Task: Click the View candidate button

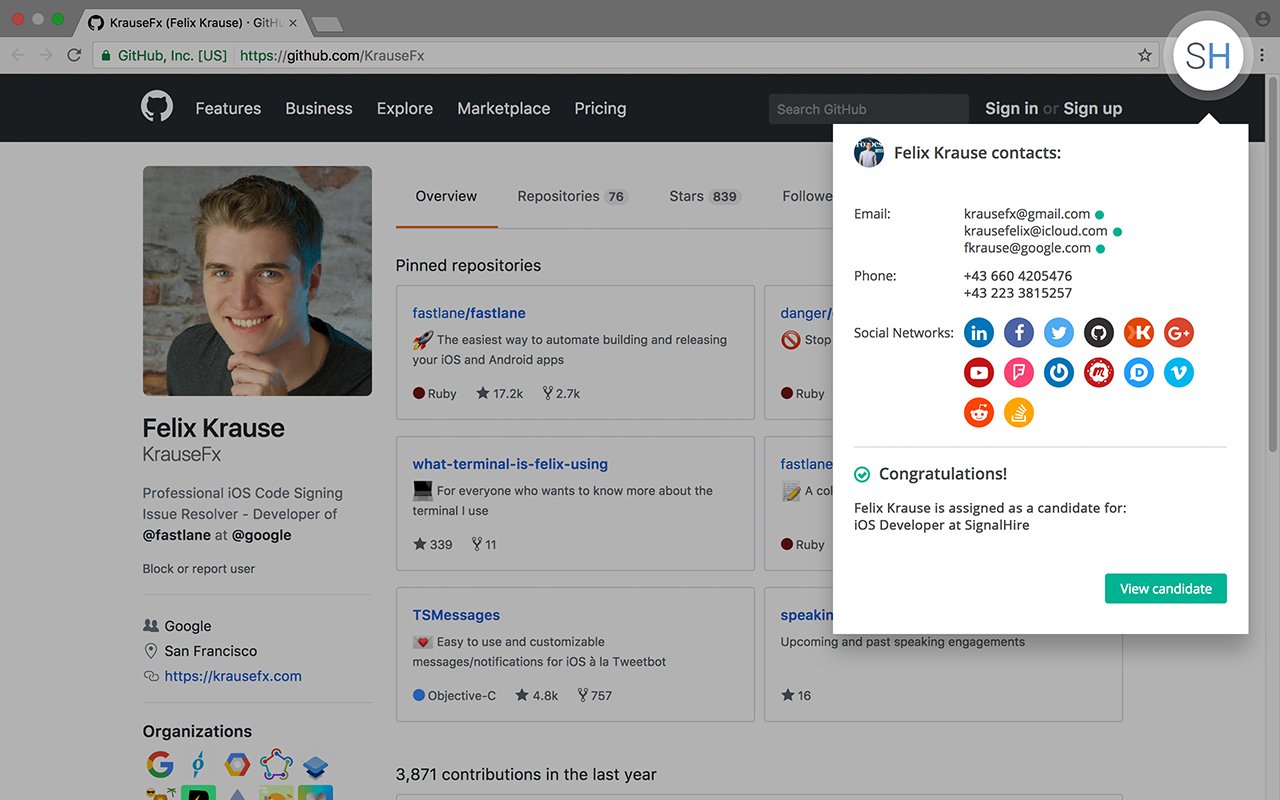Action: [1165, 588]
